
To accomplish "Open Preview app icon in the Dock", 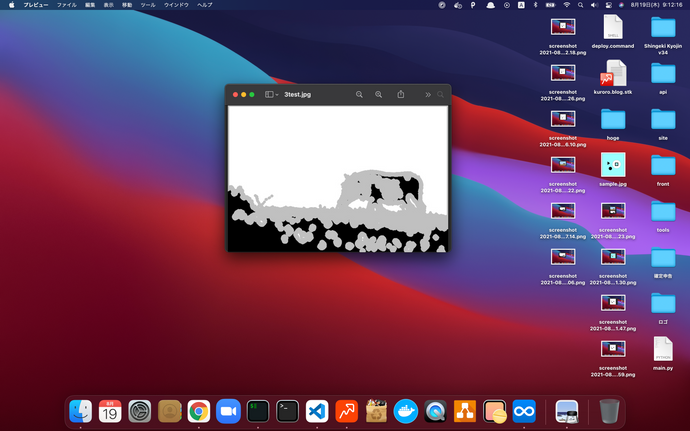I will point(567,411).
